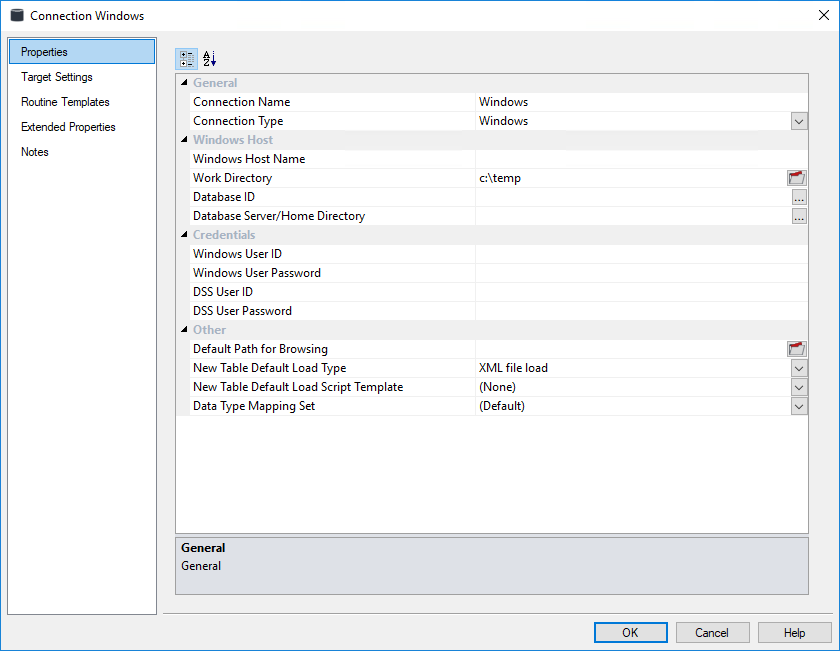Click the DSS User Password value field

641,311
